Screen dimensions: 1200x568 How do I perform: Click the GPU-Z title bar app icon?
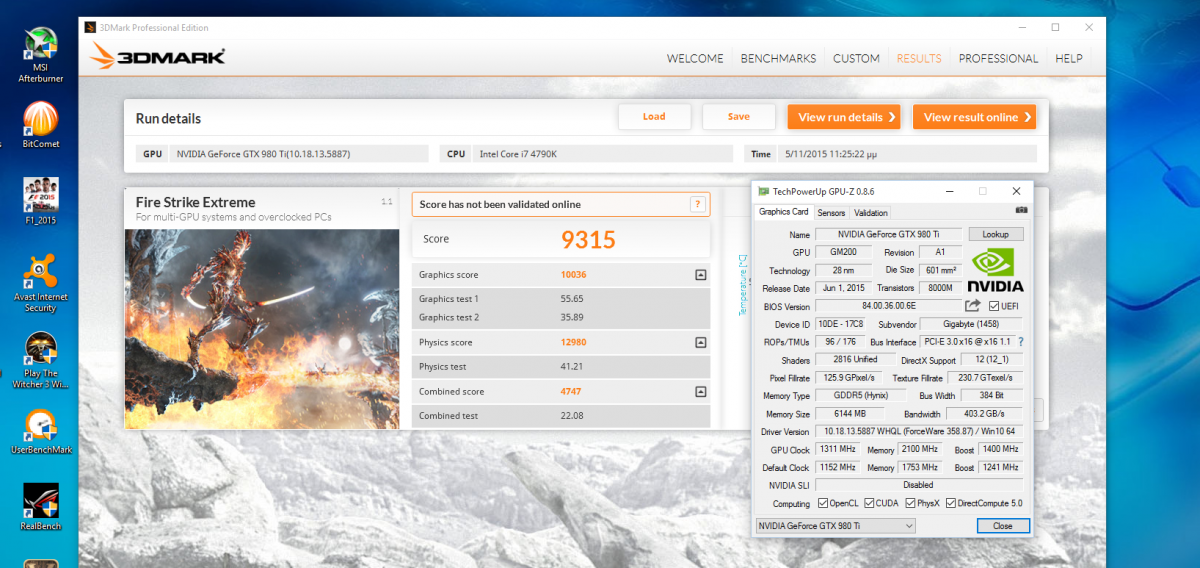click(x=763, y=191)
